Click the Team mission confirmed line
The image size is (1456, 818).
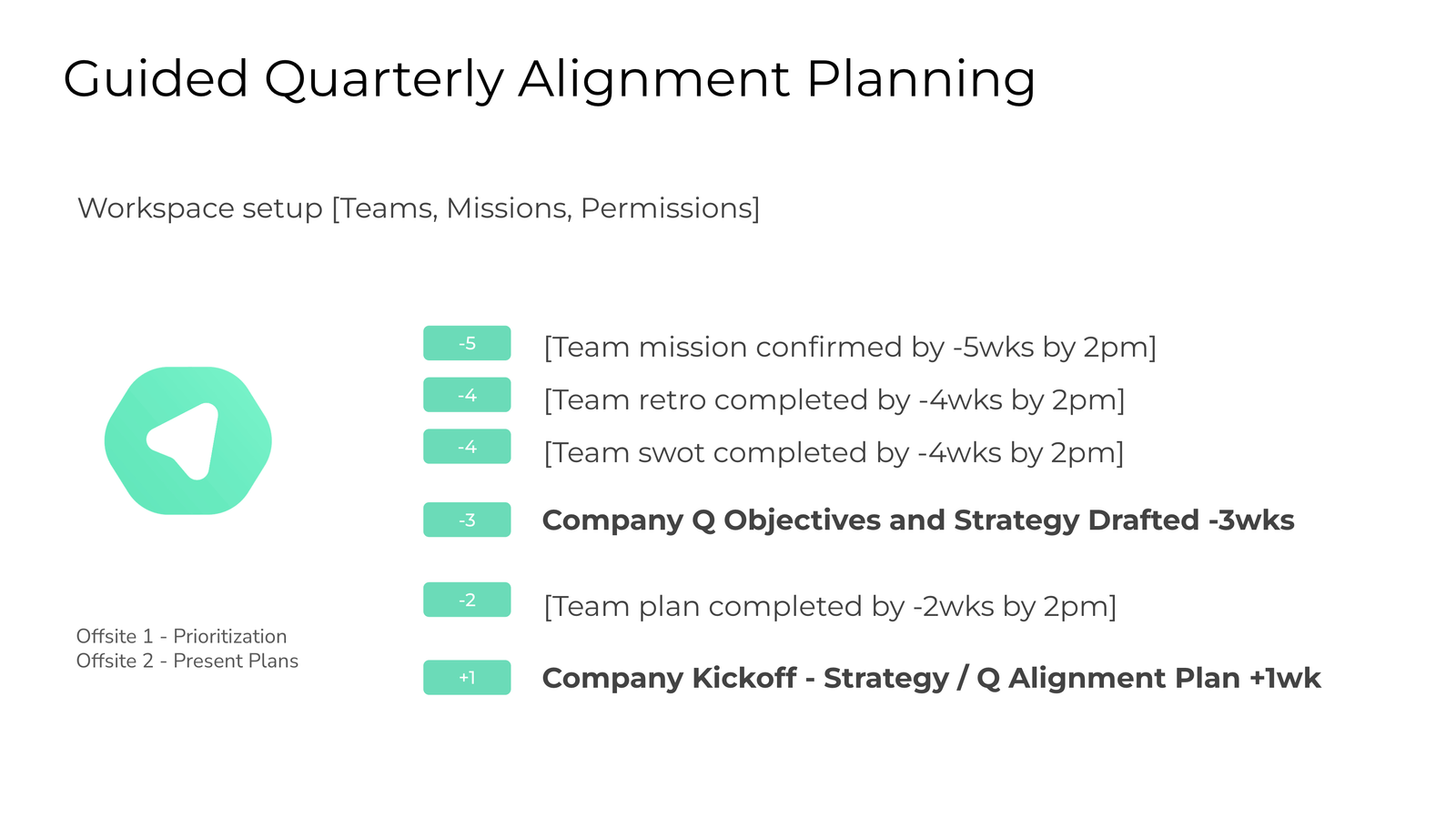pyautogui.click(x=849, y=347)
